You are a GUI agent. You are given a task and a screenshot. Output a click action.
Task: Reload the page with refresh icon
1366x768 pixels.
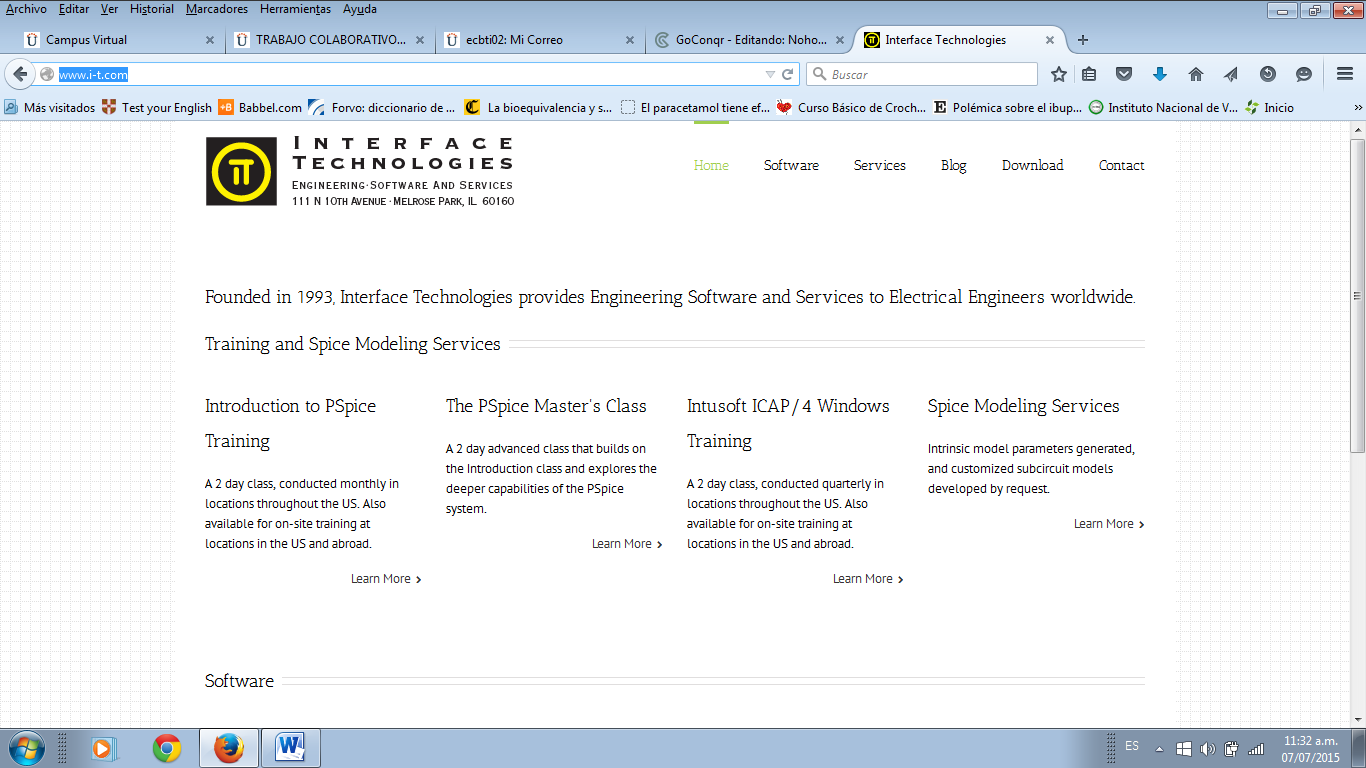click(x=788, y=74)
